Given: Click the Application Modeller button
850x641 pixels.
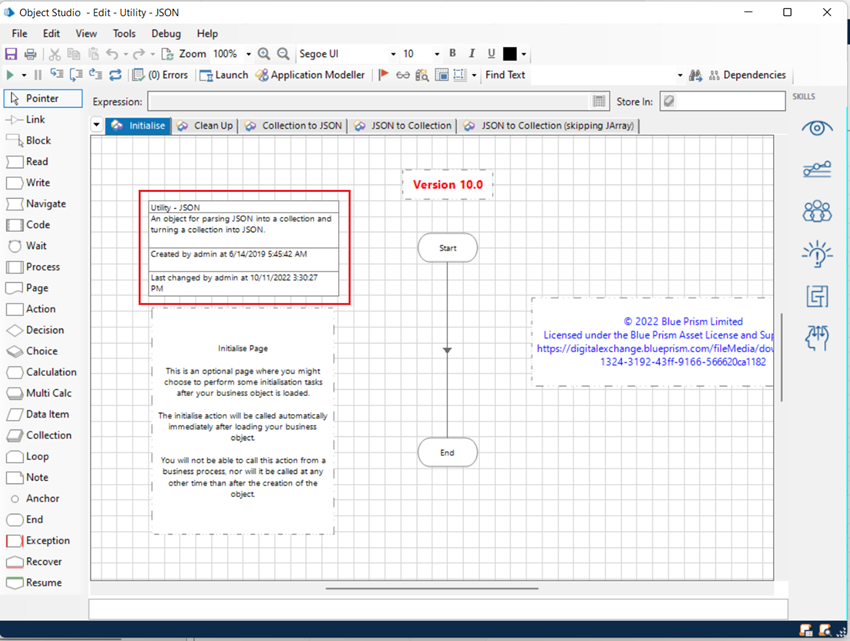Looking at the screenshot, I should point(310,75).
